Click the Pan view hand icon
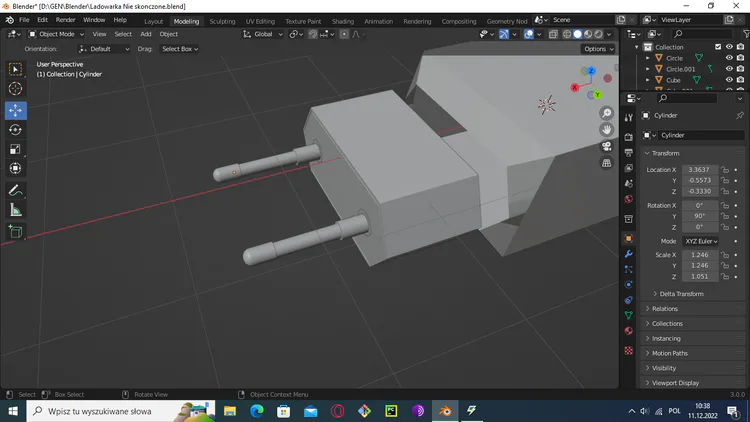 click(607, 130)
